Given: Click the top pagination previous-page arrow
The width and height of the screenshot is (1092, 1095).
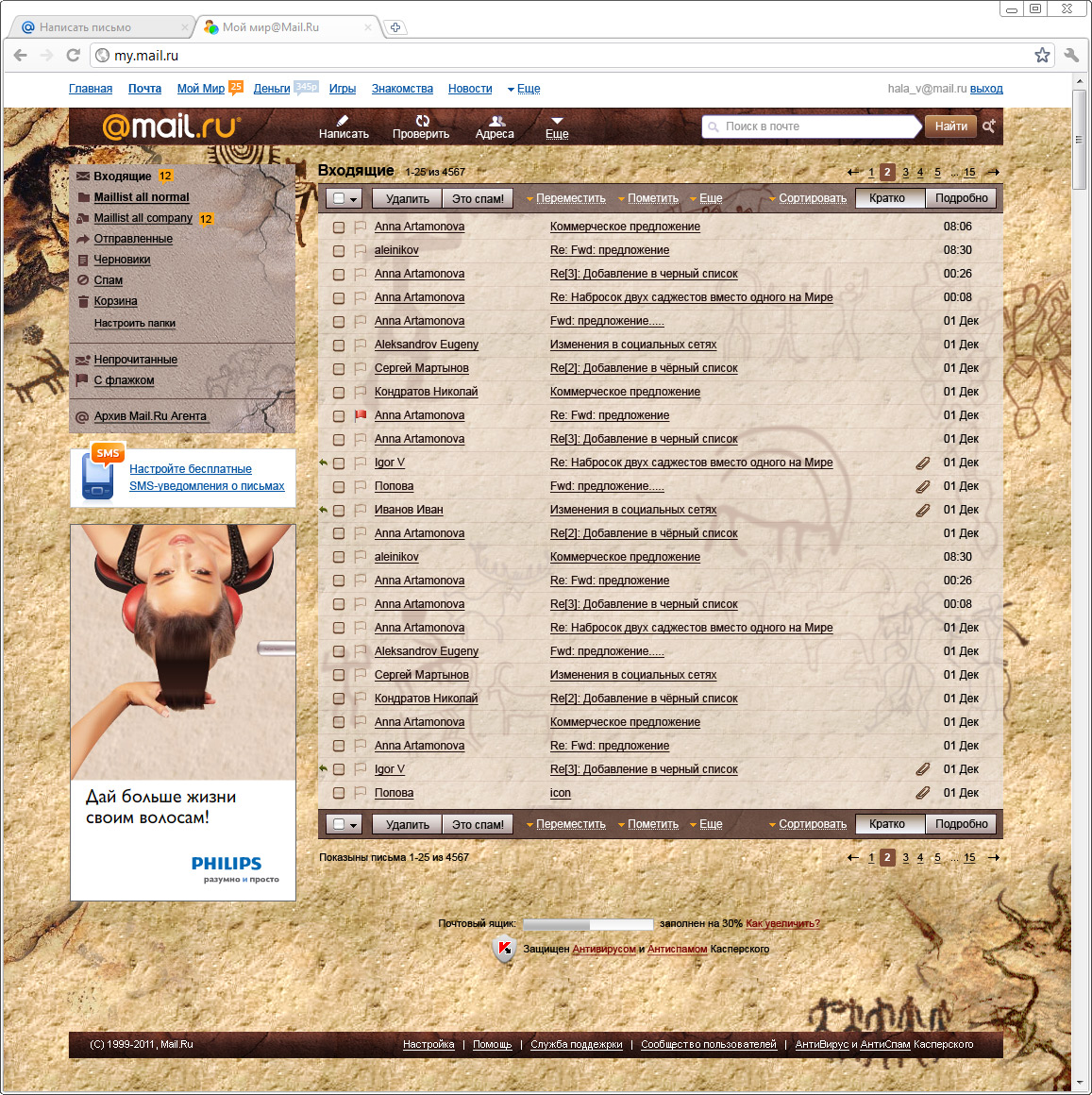Looking at the screenshot, I should (852, 172).
